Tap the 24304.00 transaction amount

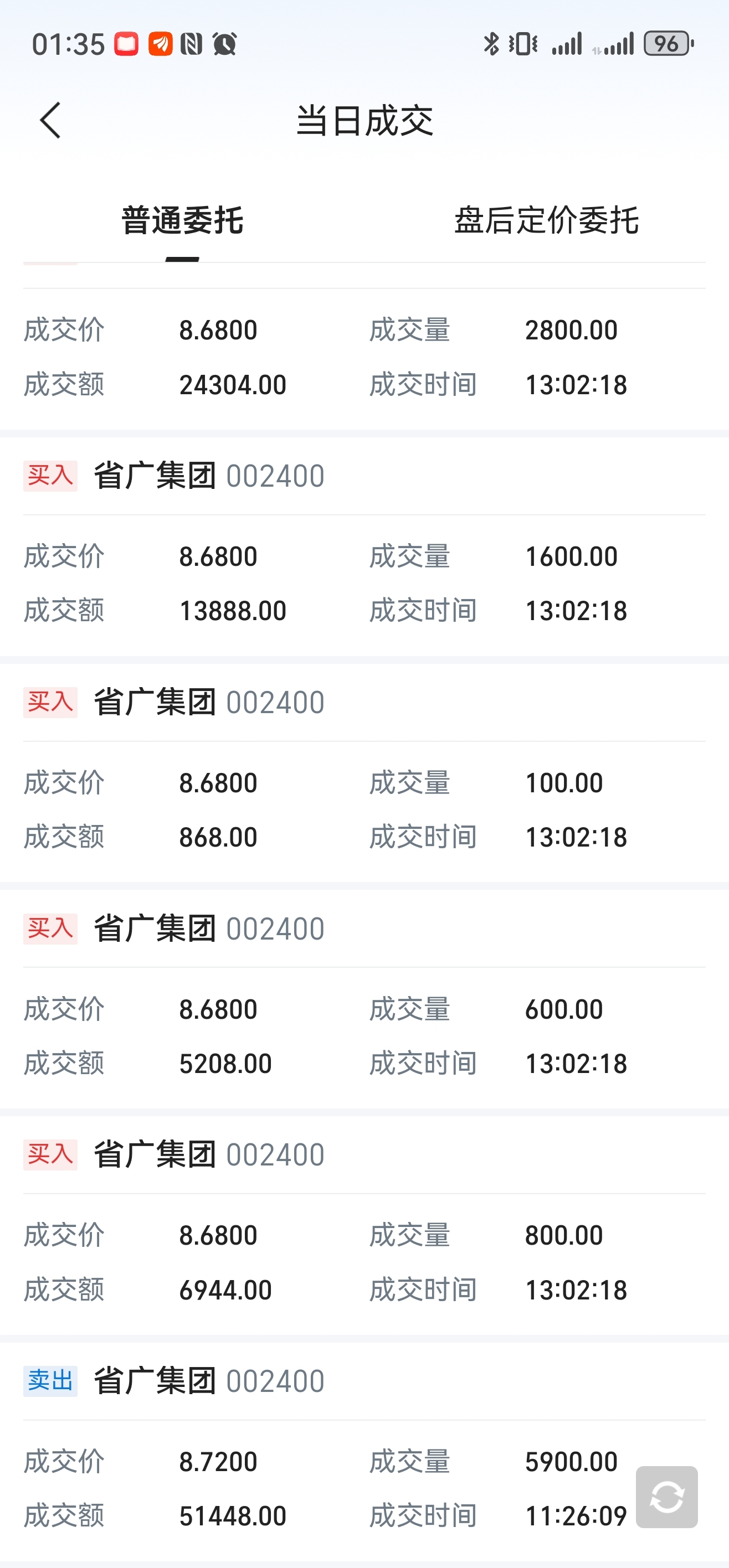(233, 385)
